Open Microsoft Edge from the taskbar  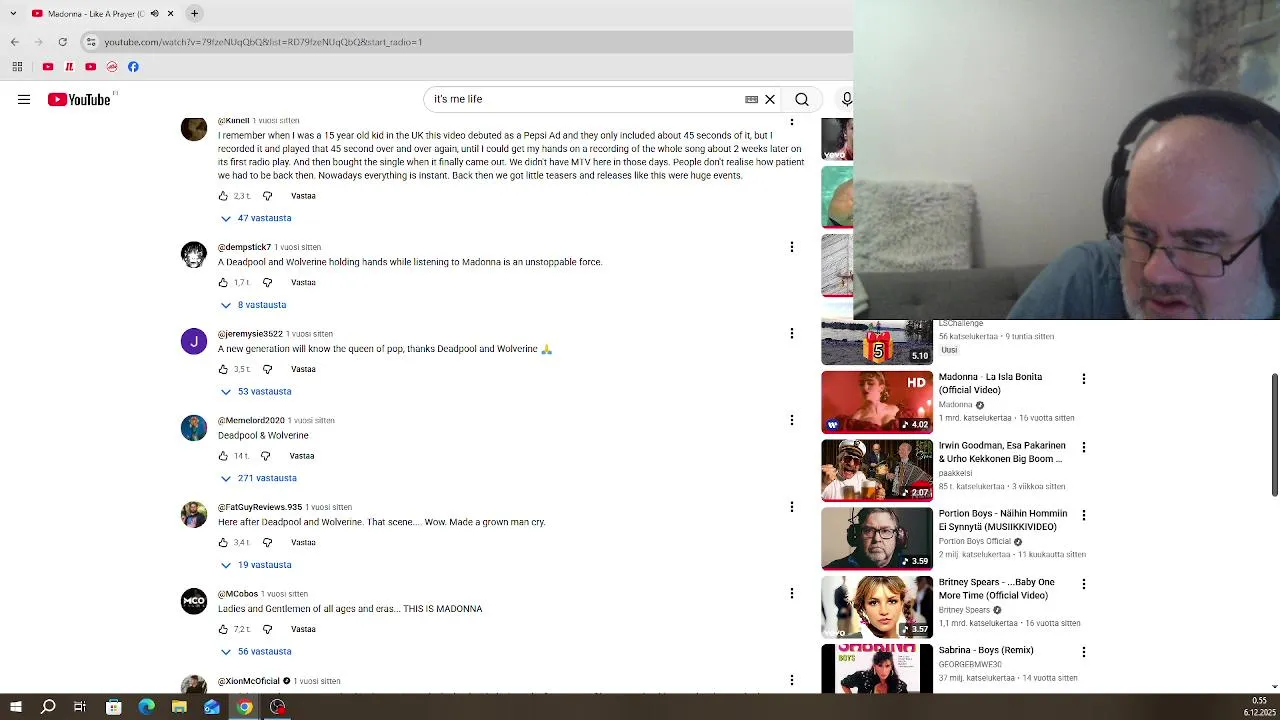(146, 707)
